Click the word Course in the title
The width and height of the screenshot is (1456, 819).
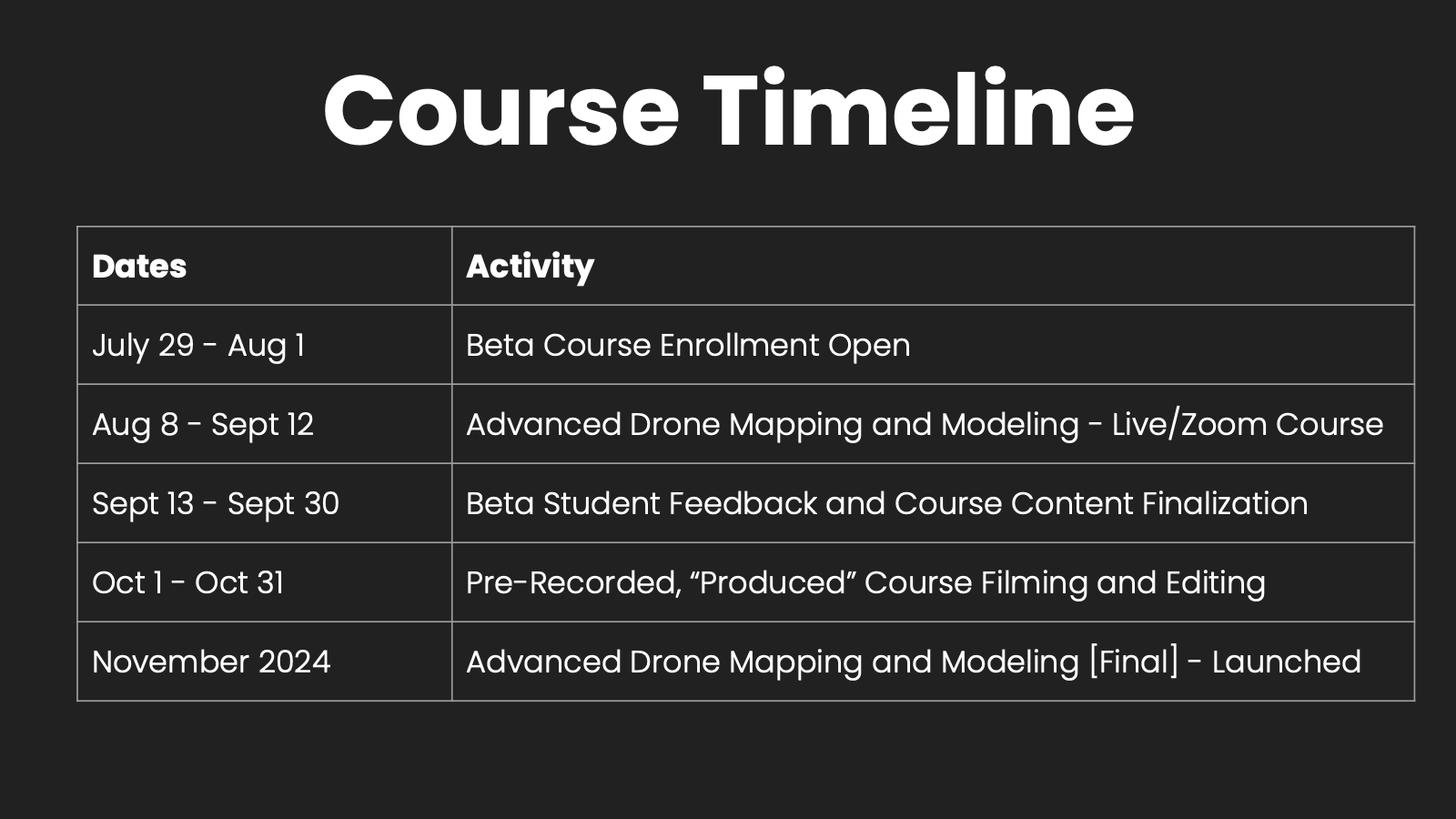(500, 114)
